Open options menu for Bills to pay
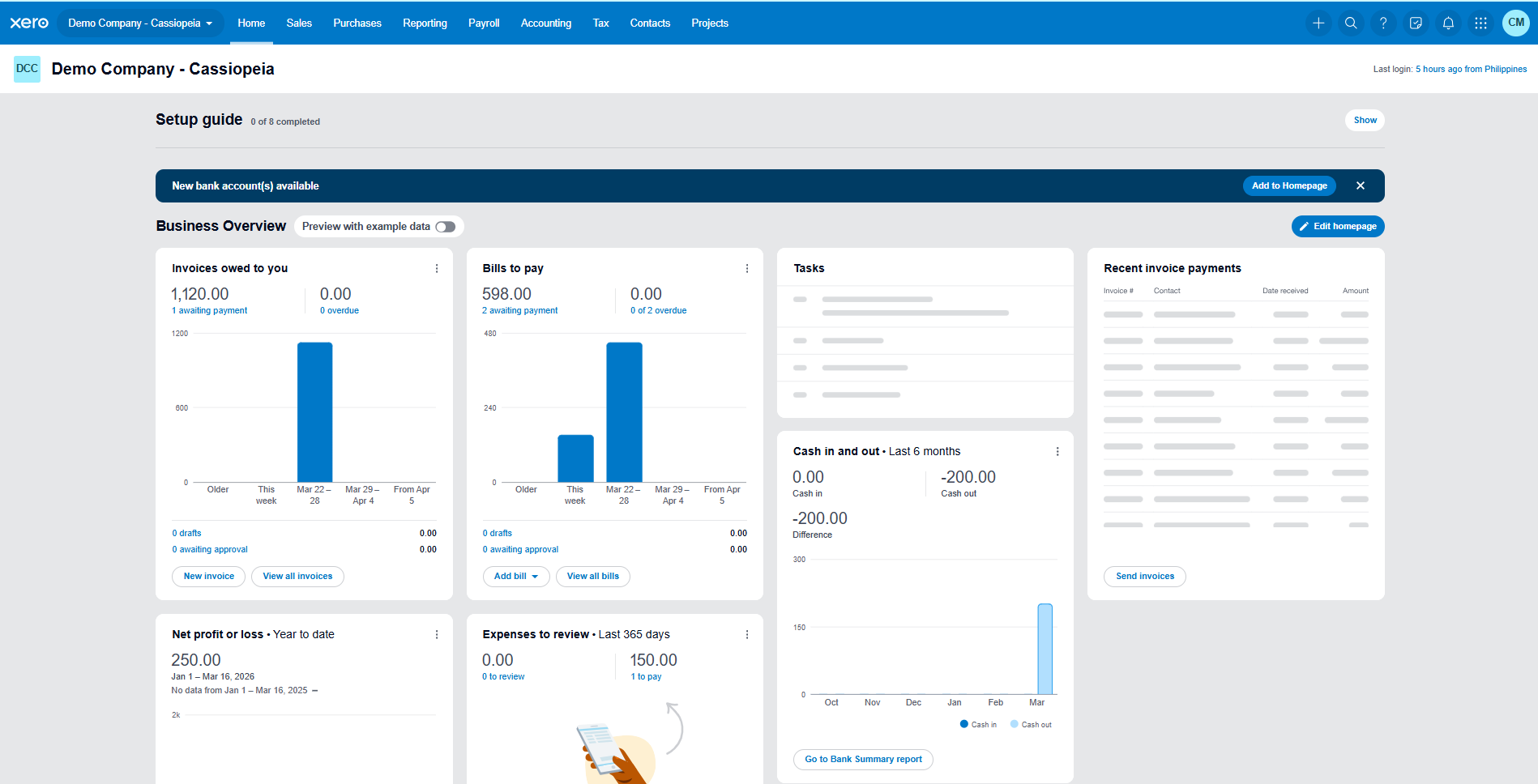 pos(747,268)
